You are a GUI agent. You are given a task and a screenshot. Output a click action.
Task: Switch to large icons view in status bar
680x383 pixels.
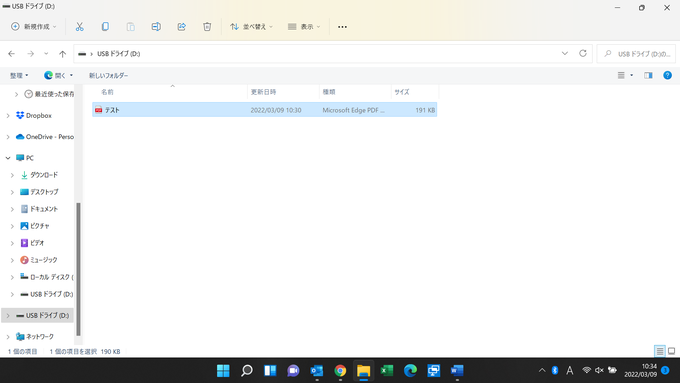[671, 351]
